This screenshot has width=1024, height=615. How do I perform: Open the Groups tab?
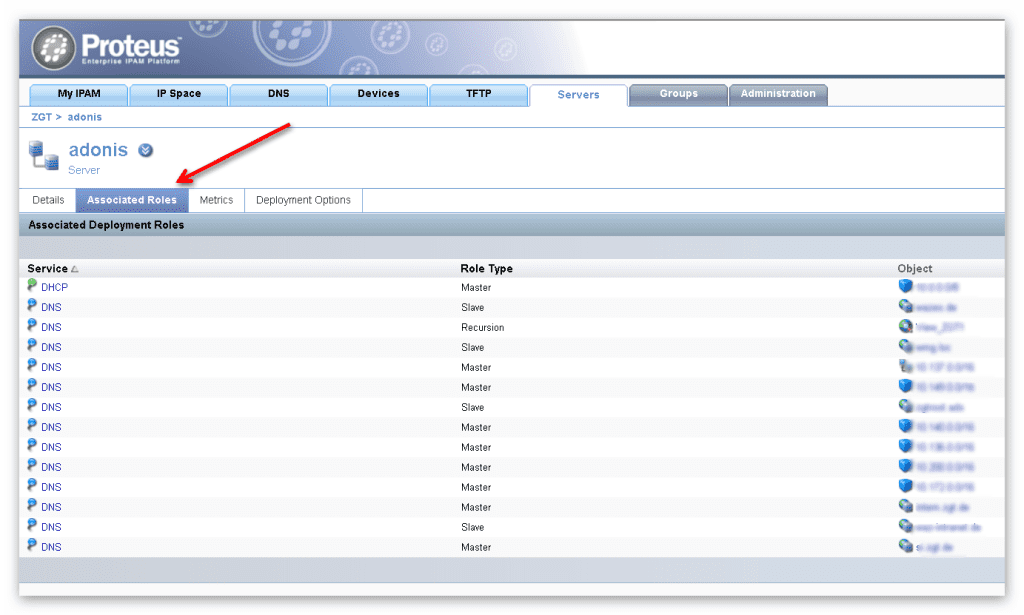679,94
